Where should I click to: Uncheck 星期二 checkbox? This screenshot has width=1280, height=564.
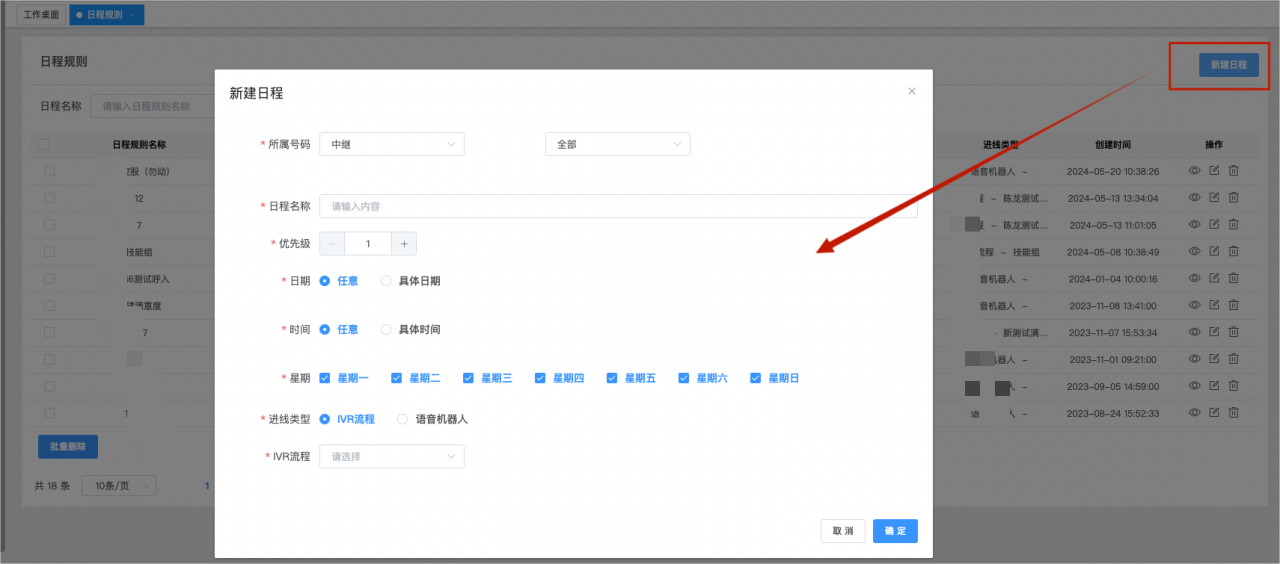point(397,378)
